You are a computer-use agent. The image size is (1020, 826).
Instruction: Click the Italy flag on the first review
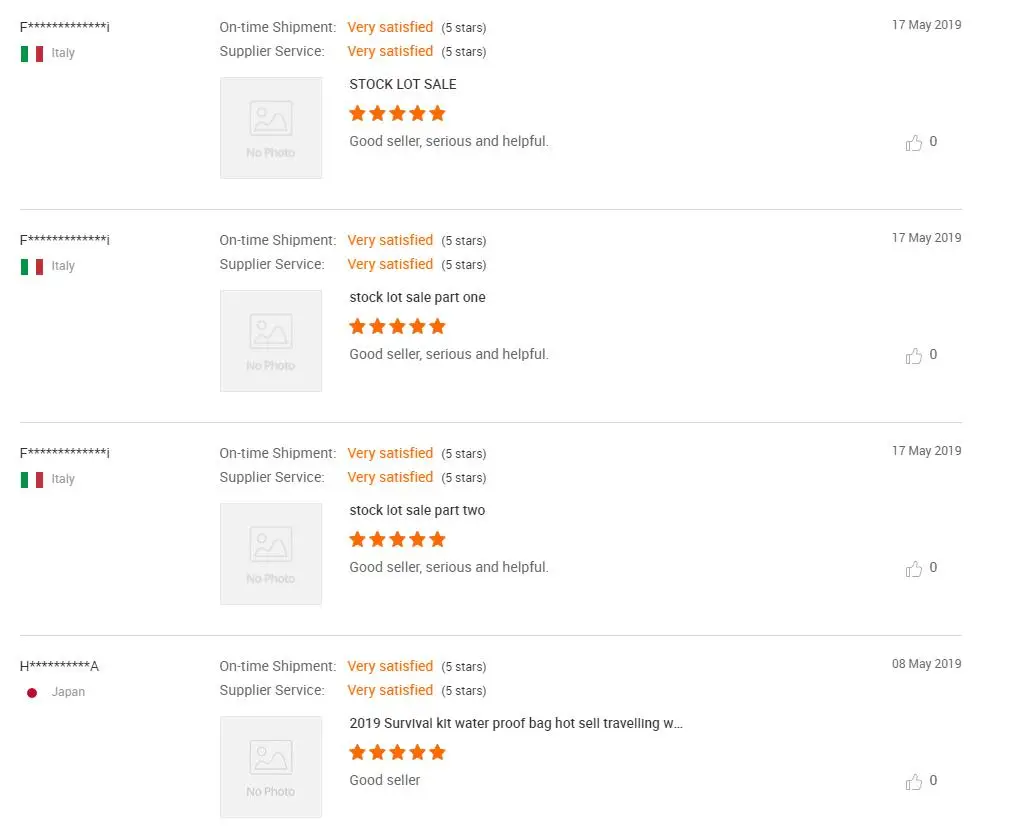coord(32,53)
